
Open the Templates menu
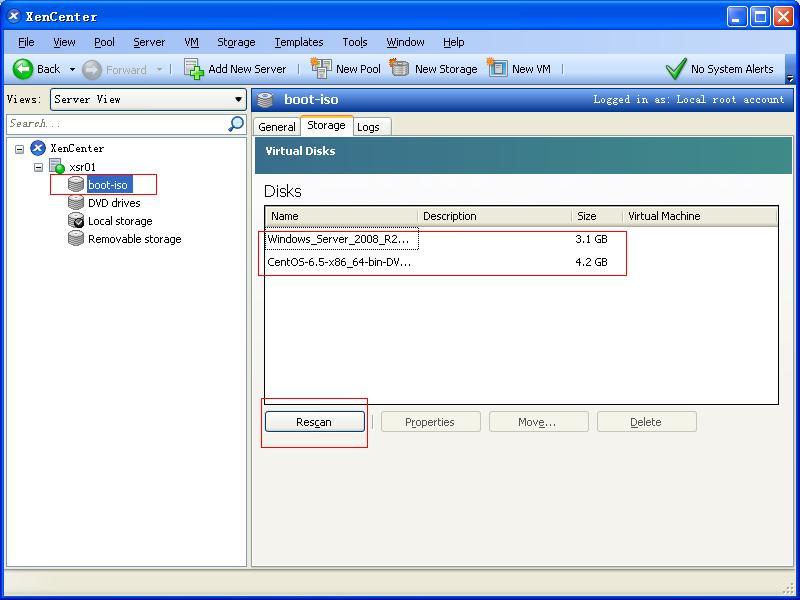pos(298,42)
